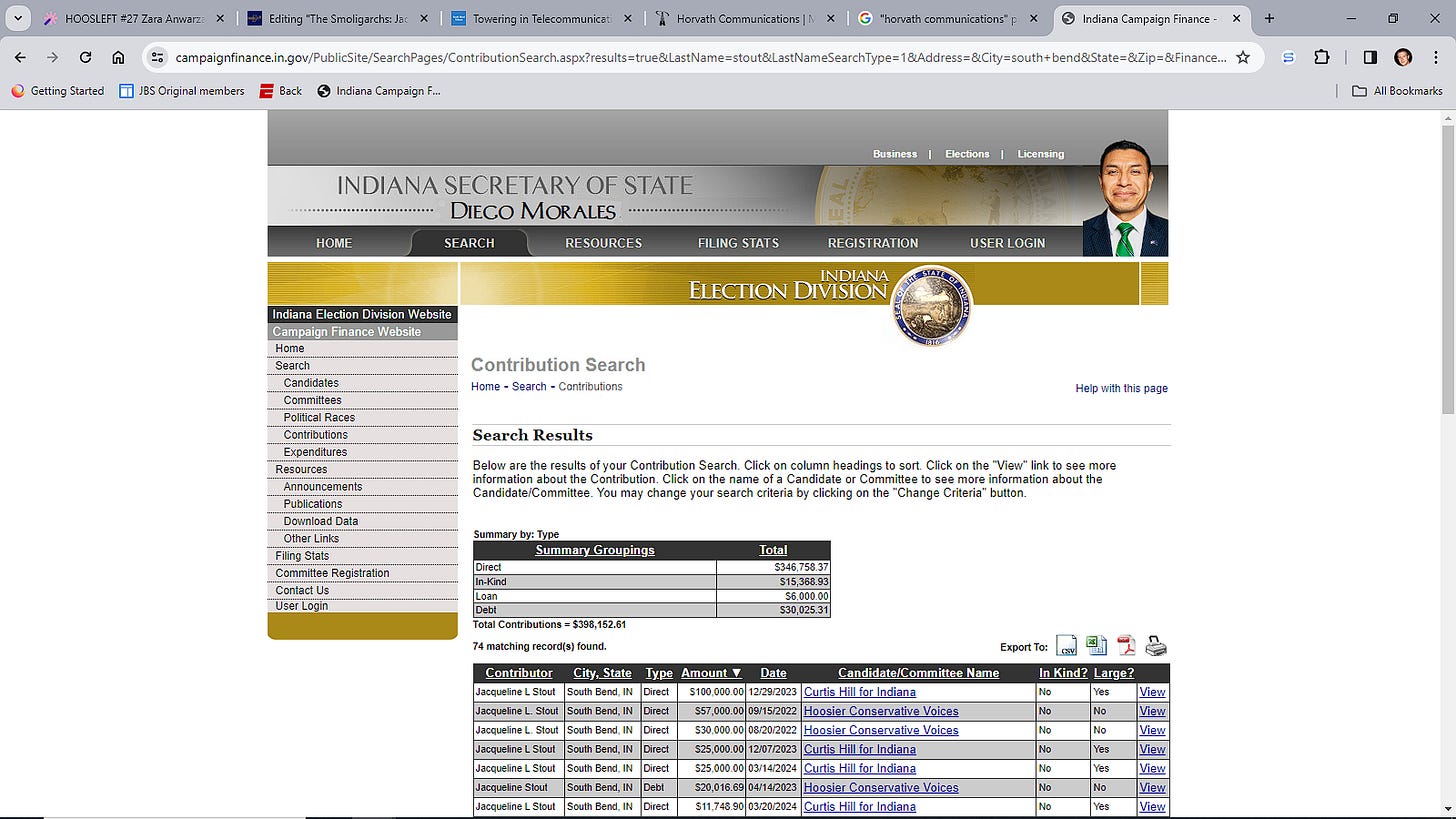Close the Horvath Communications tab

(x=829, y=18)
